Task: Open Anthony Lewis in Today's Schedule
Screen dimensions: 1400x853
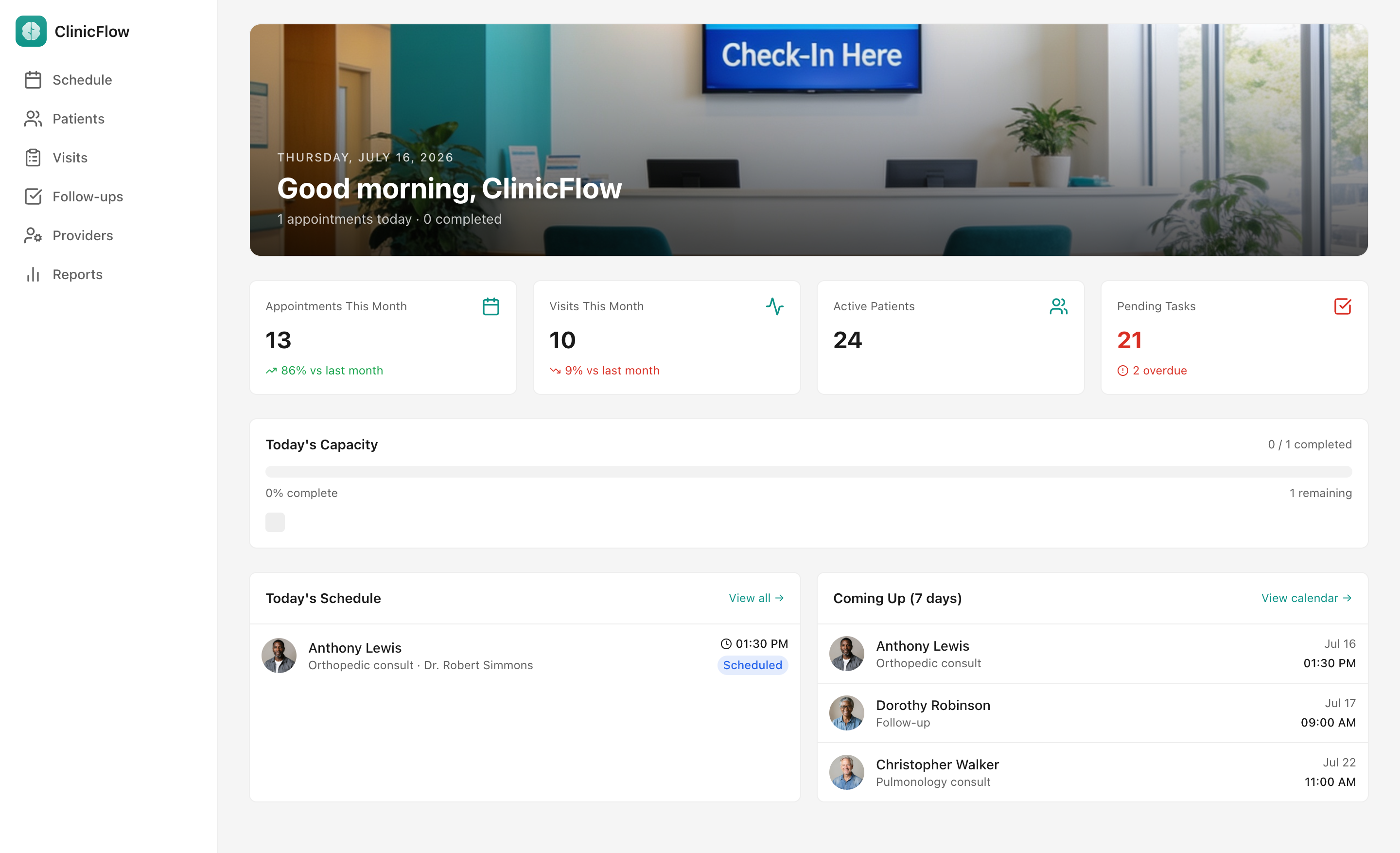Action: 525,656
